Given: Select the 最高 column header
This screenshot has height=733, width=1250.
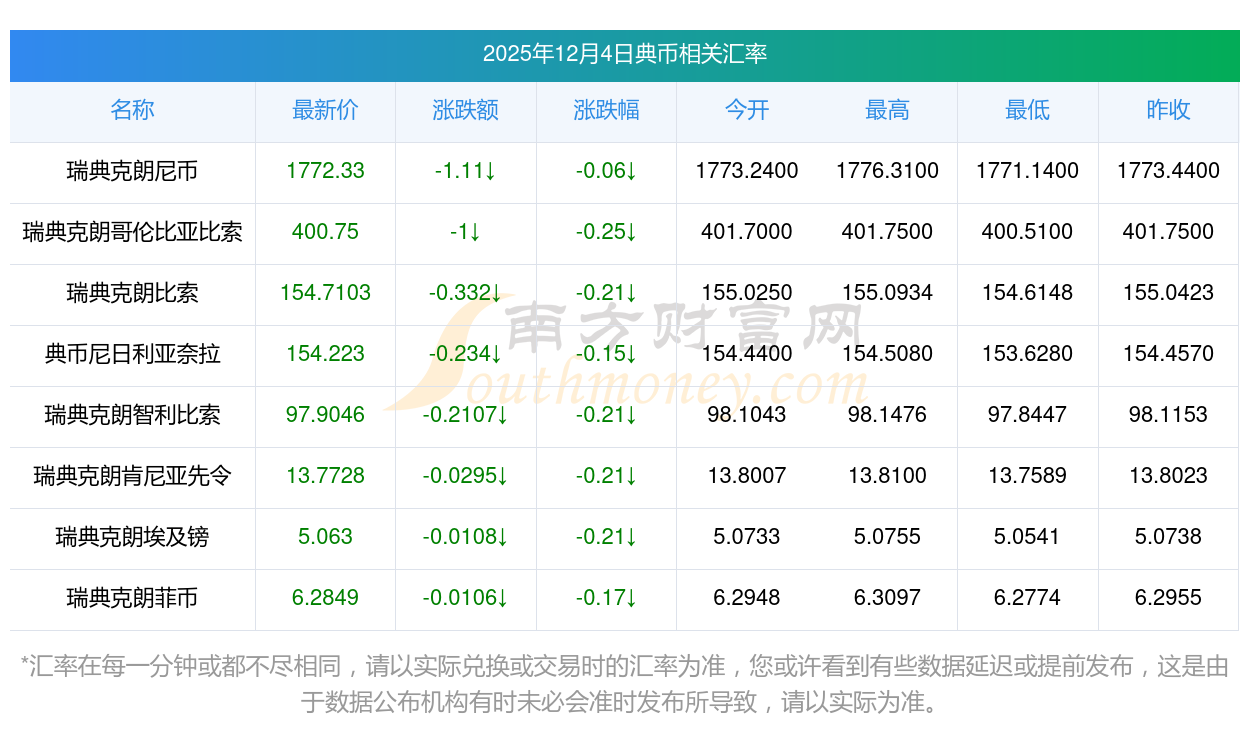Looking at the screenshot, I should coord(887,110).
